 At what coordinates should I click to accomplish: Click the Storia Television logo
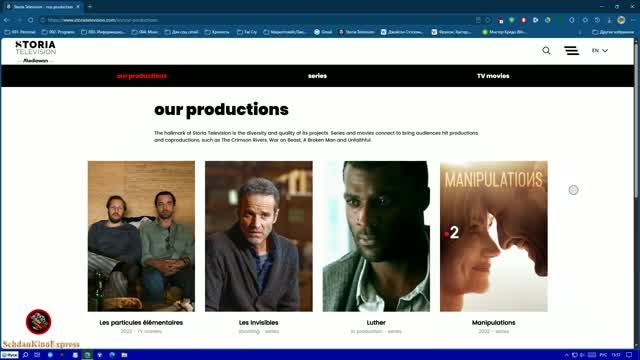[36, 51]
